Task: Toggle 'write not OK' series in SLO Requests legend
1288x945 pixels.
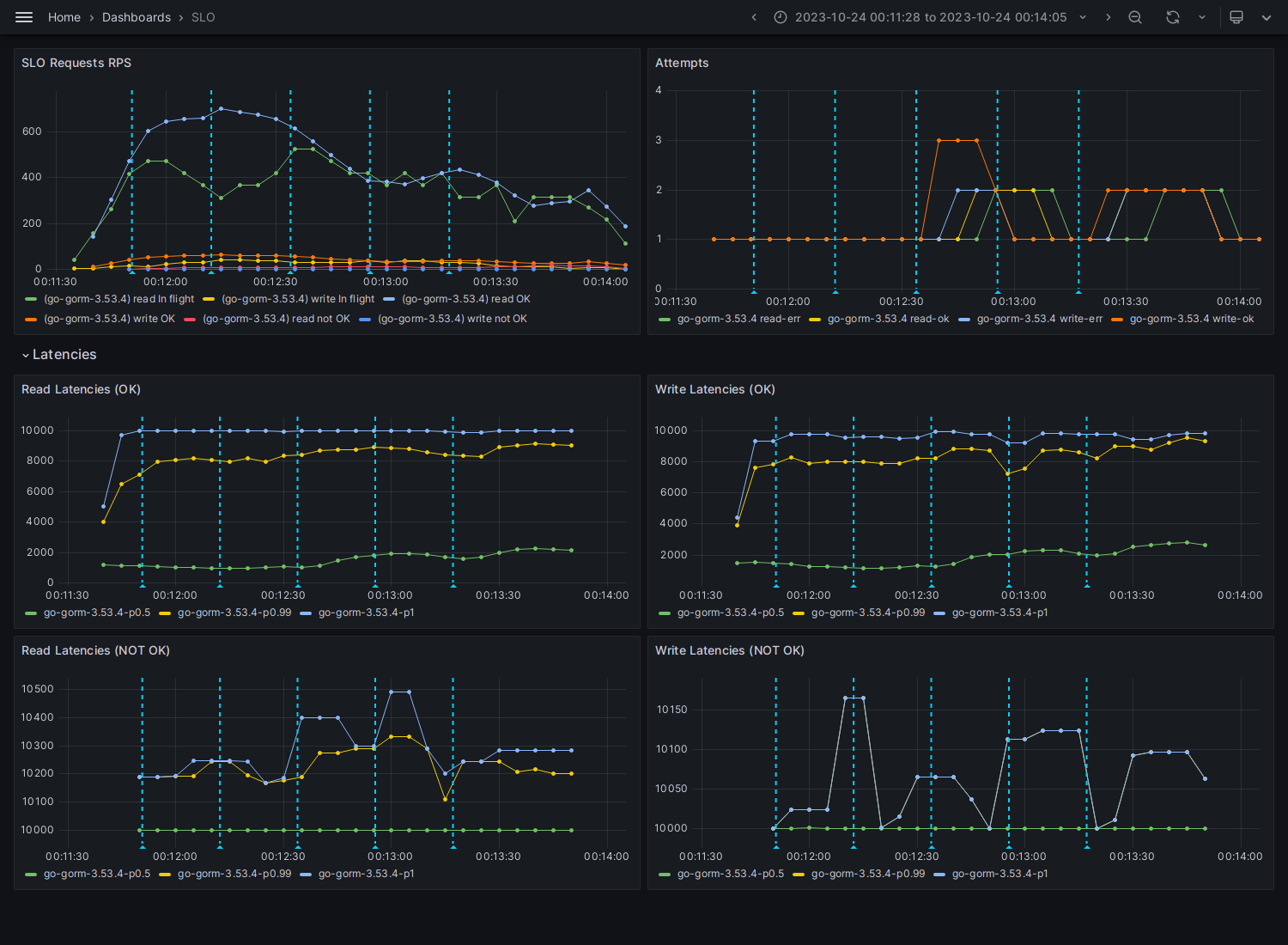Action: click(453, 319)
